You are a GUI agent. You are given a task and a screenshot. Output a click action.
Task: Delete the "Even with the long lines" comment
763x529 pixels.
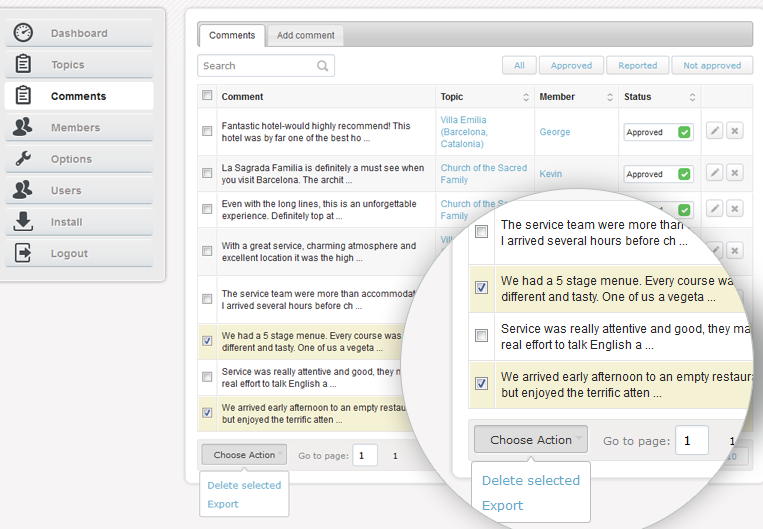tap(735, 208)
